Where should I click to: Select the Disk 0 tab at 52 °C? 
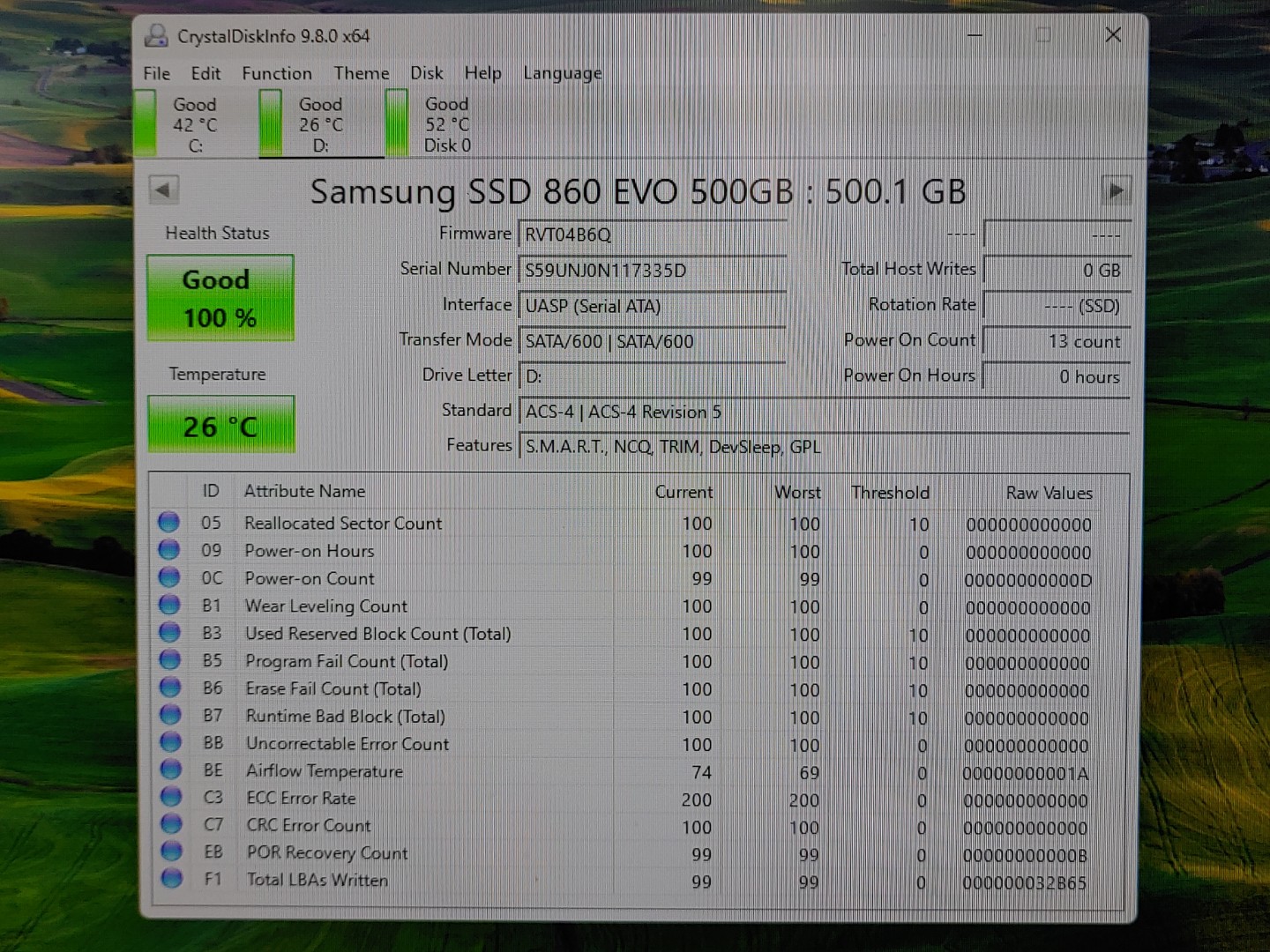[x=446, y=124]
